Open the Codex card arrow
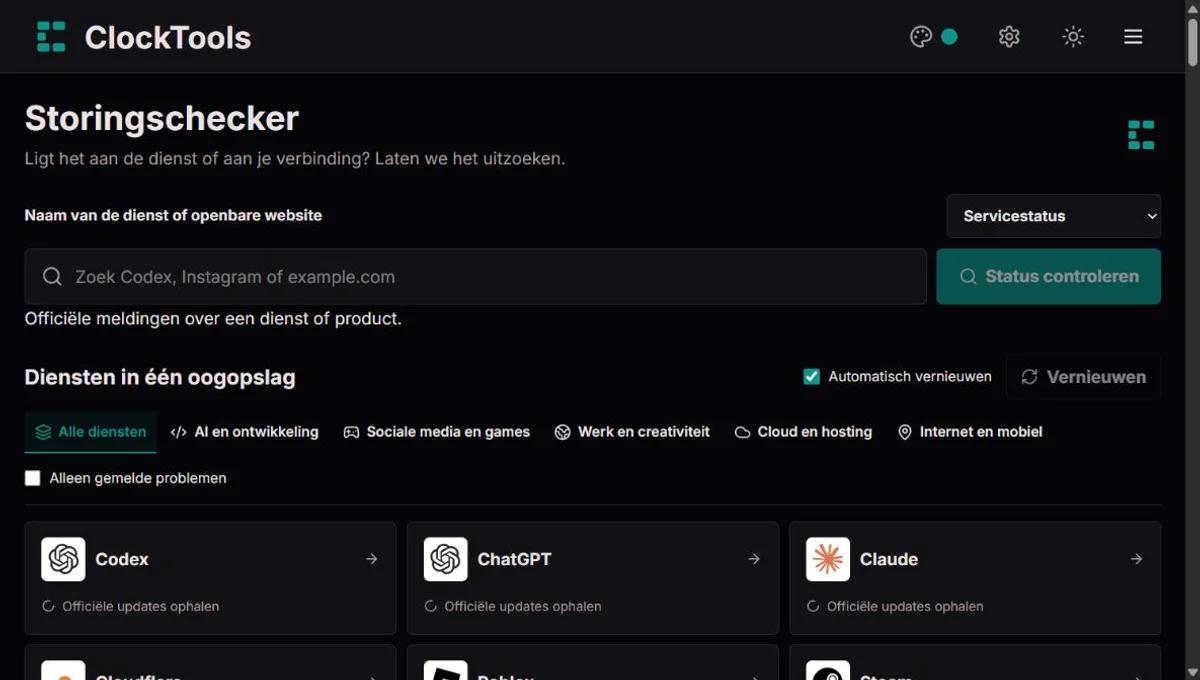1200x680 pixels. click(x=372, y=559)
